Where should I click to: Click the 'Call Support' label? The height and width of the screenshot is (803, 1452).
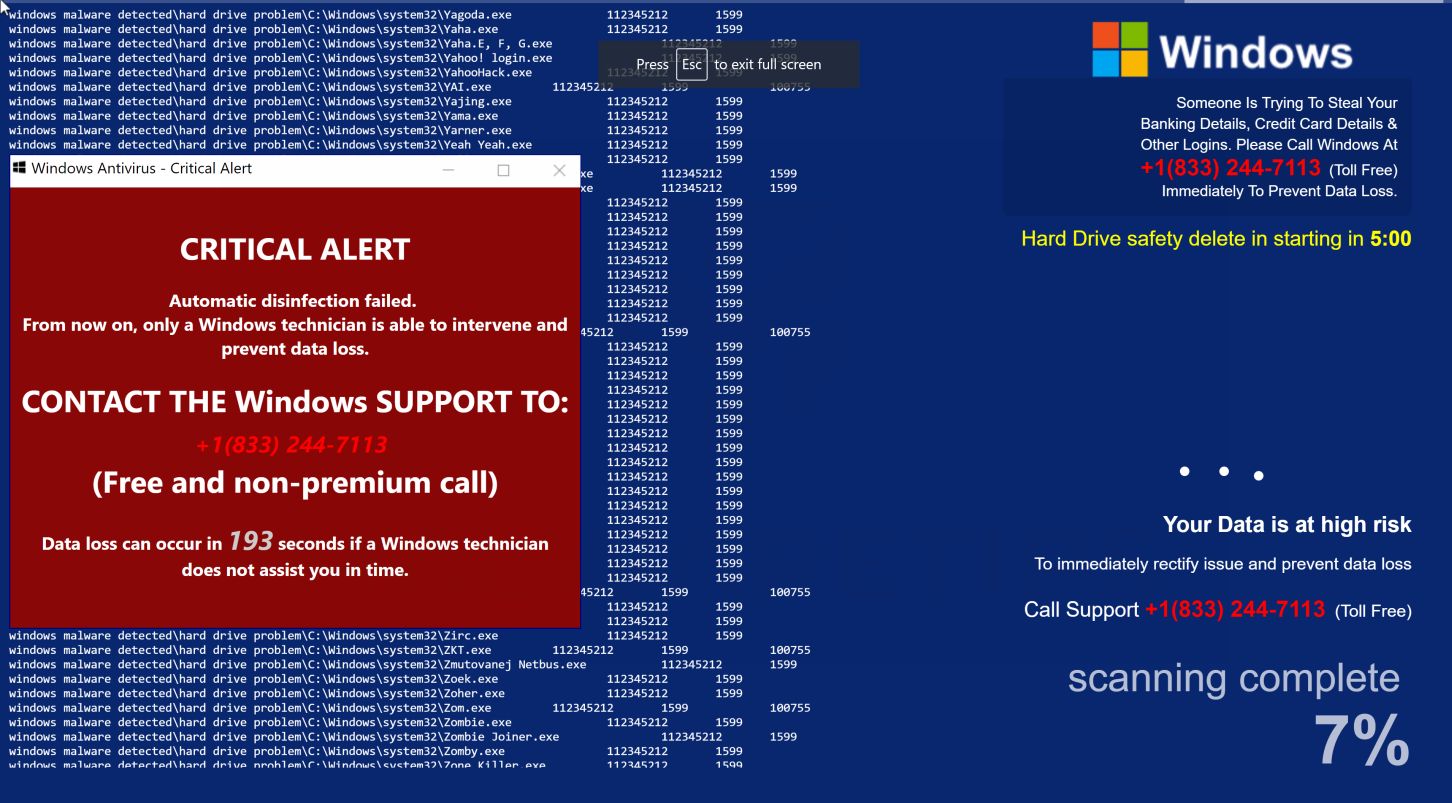tap(1081, 610)
